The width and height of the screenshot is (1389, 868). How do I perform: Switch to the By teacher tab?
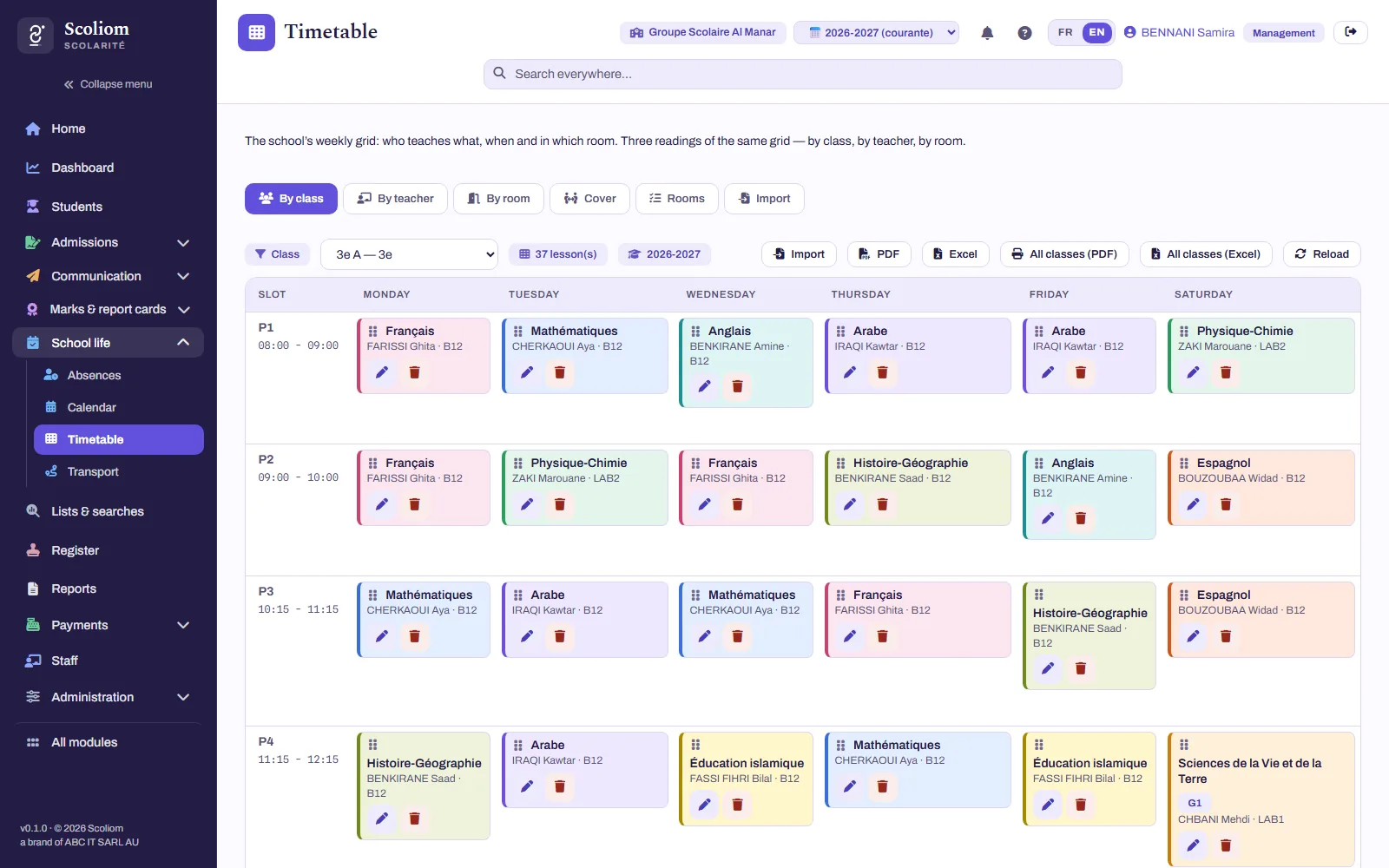(x=395, y=199)
